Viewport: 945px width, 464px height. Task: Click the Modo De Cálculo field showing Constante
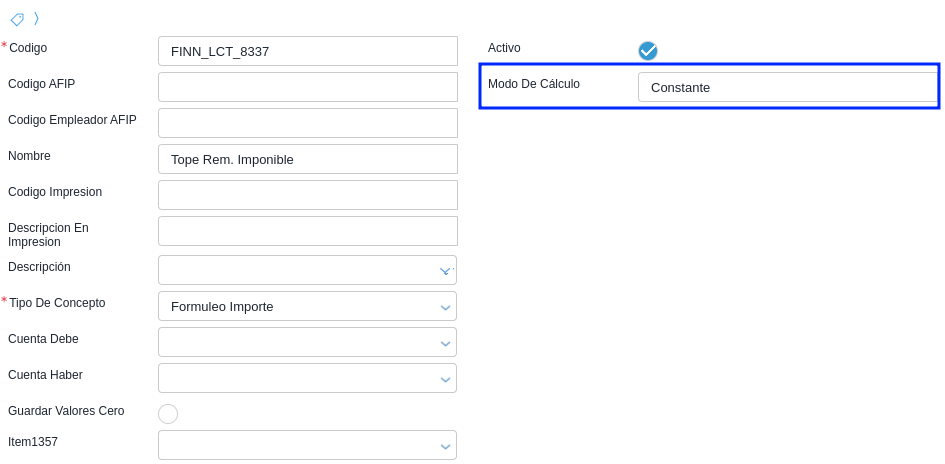pos(787,87)
